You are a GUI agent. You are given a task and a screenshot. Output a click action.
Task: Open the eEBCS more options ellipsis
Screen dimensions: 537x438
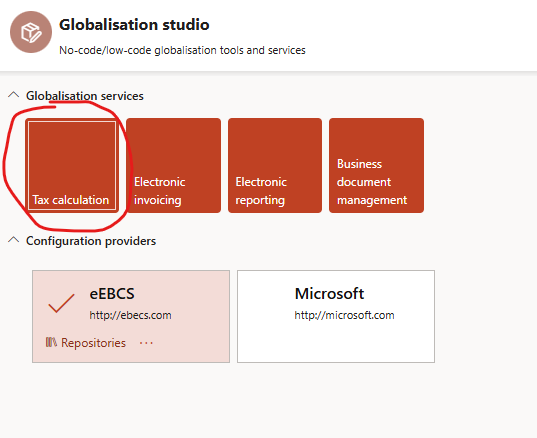click(146, 343)
